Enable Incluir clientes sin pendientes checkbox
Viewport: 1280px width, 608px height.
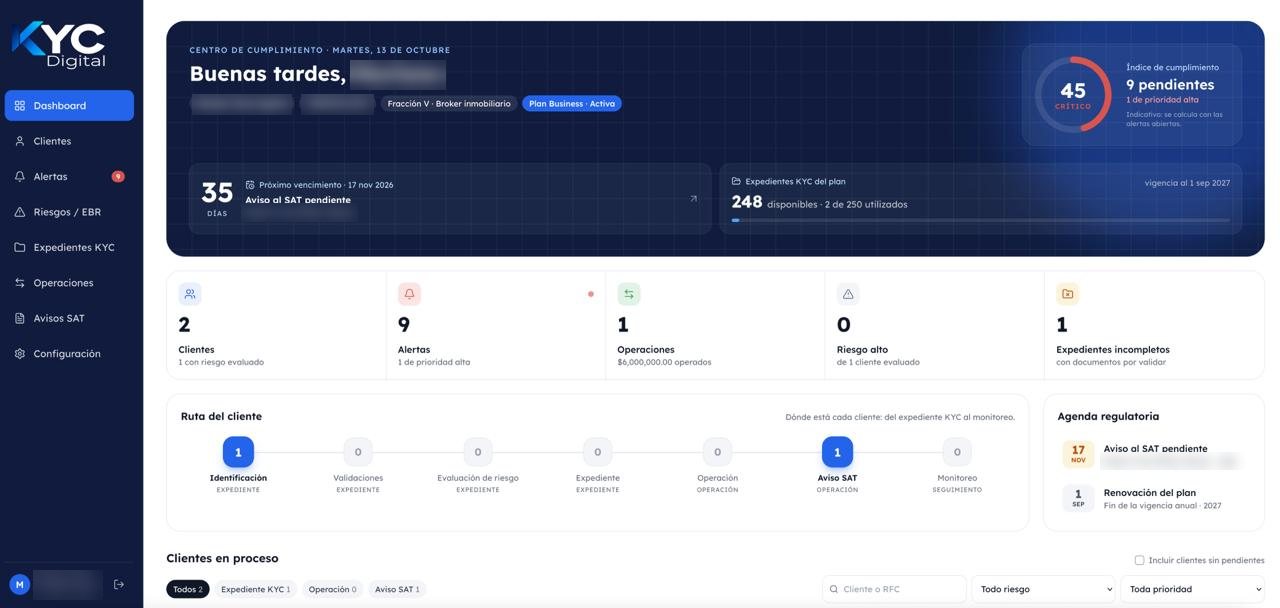1139,560
